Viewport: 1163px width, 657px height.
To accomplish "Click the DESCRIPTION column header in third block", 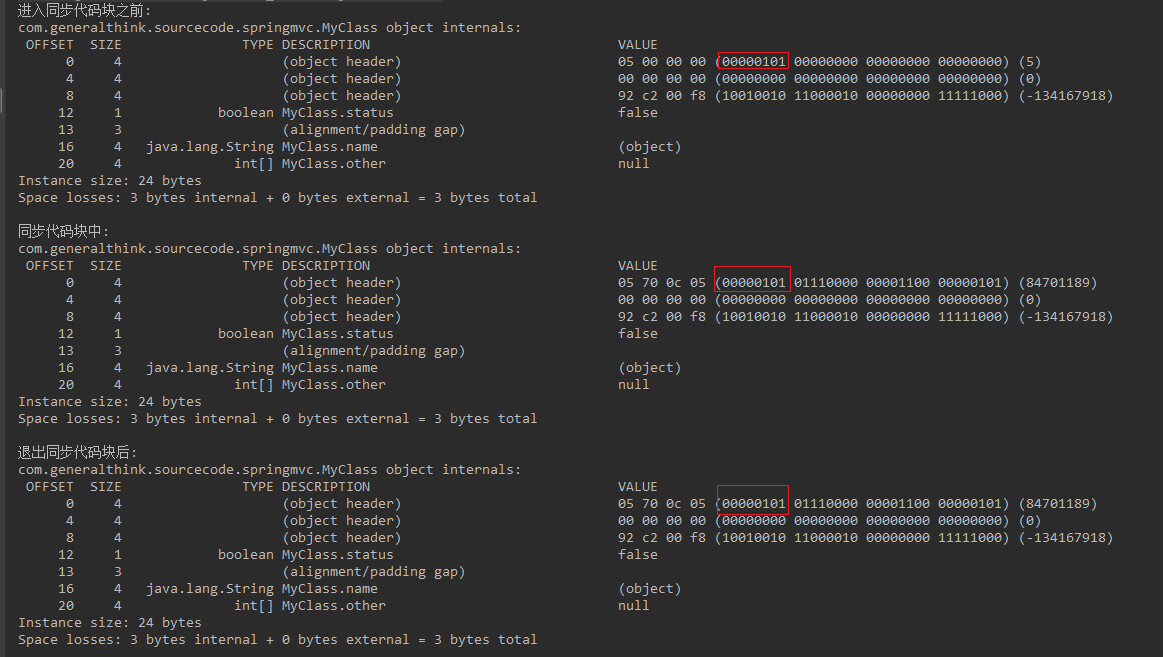I will click(325, 487).
